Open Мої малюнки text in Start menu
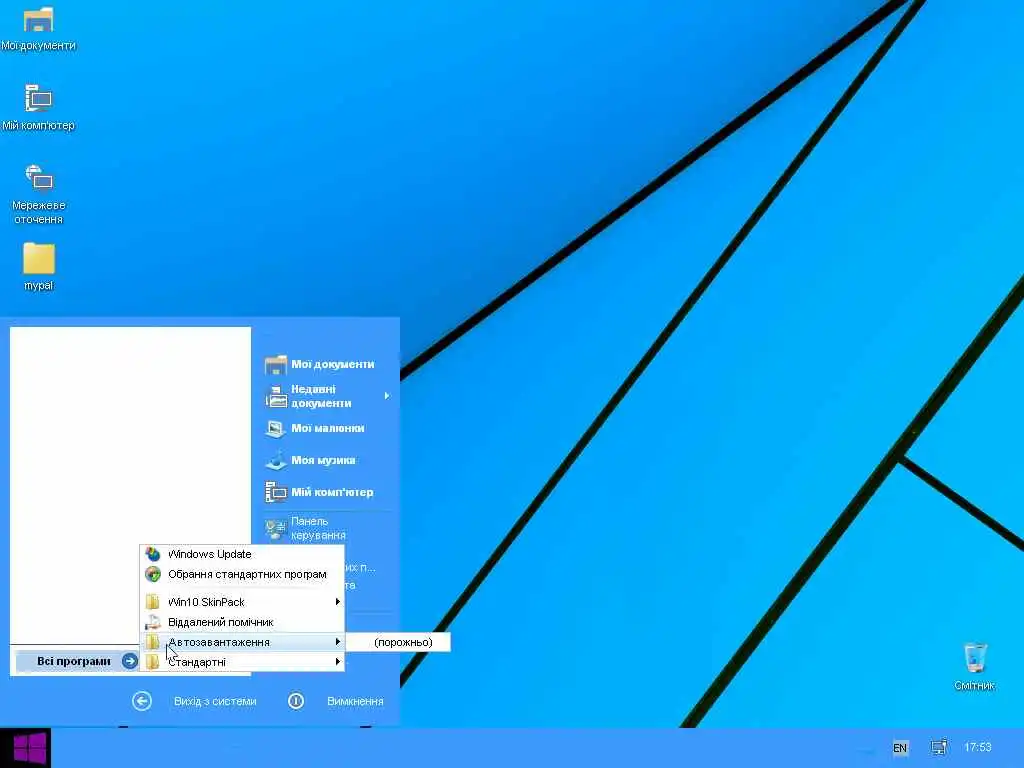 point(328,428)
